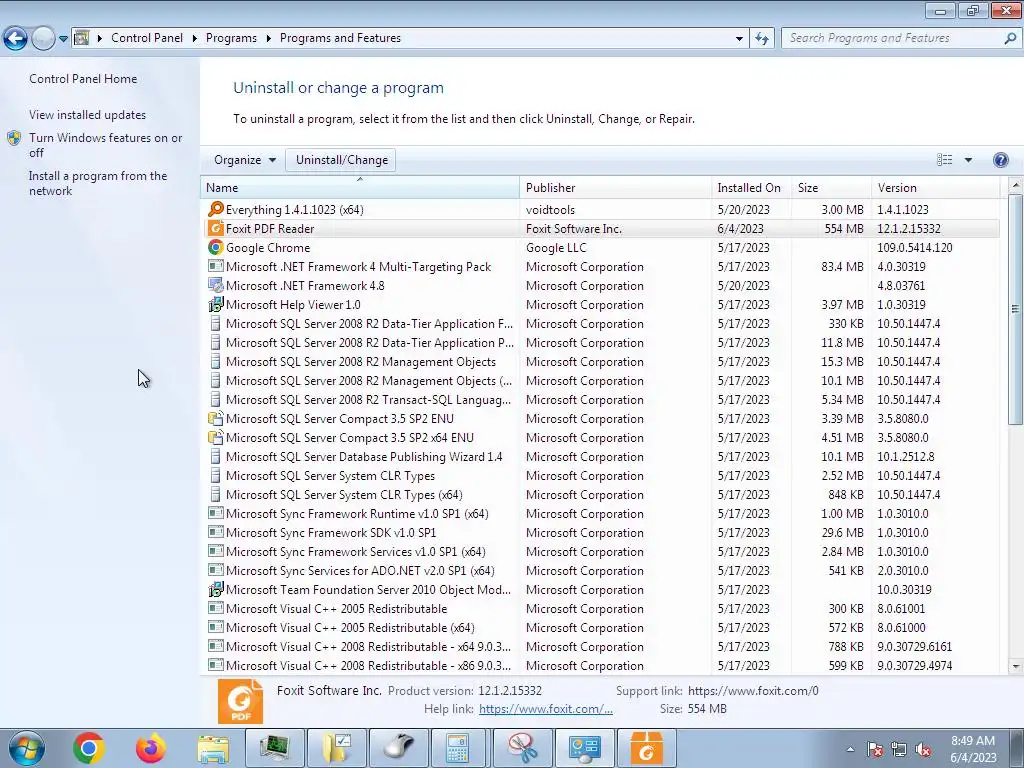Open Firefox from the taskbar
The width and height of the screenshot is (1024, 768).
151,748
